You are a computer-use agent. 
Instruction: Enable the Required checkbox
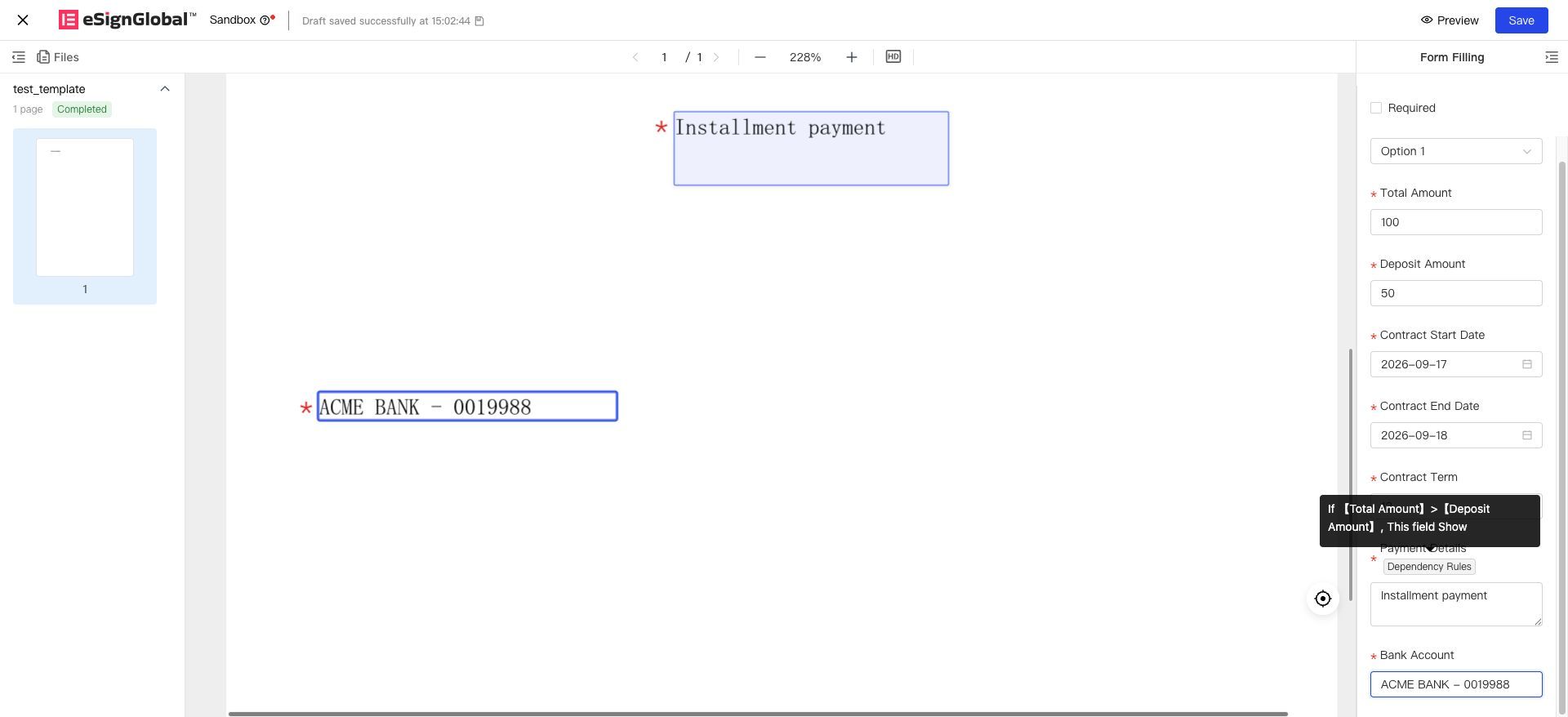1376,108
